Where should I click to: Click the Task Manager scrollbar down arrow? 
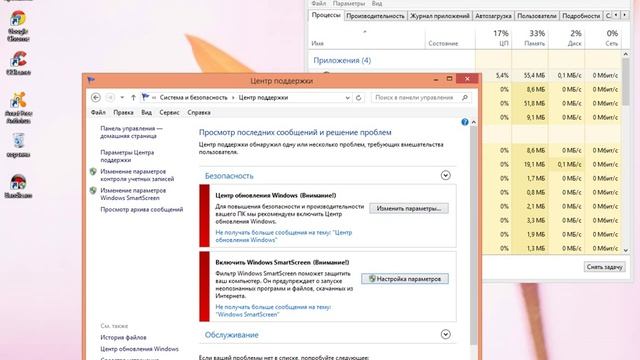point(626,249)
